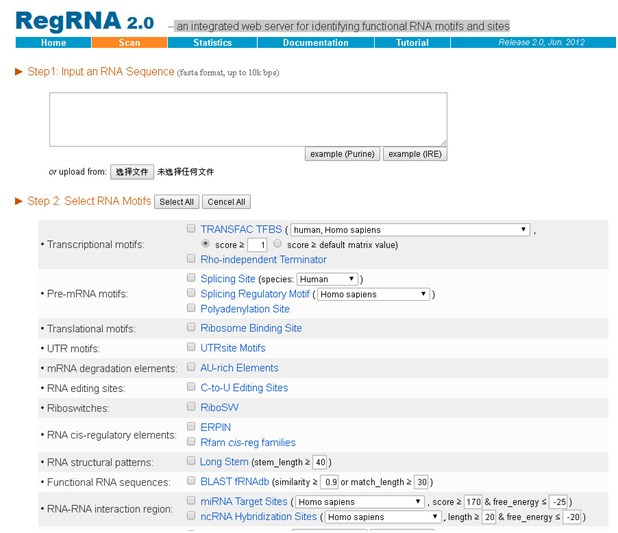Click inside the RNA sequence text area
This screenshot has height=533, width=618.
(x=248, y=119)
